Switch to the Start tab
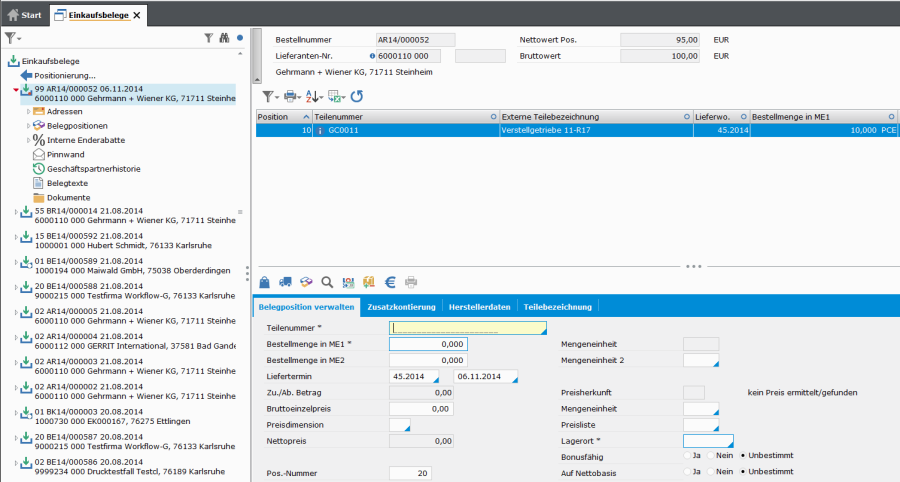 (x=24, y=15)
